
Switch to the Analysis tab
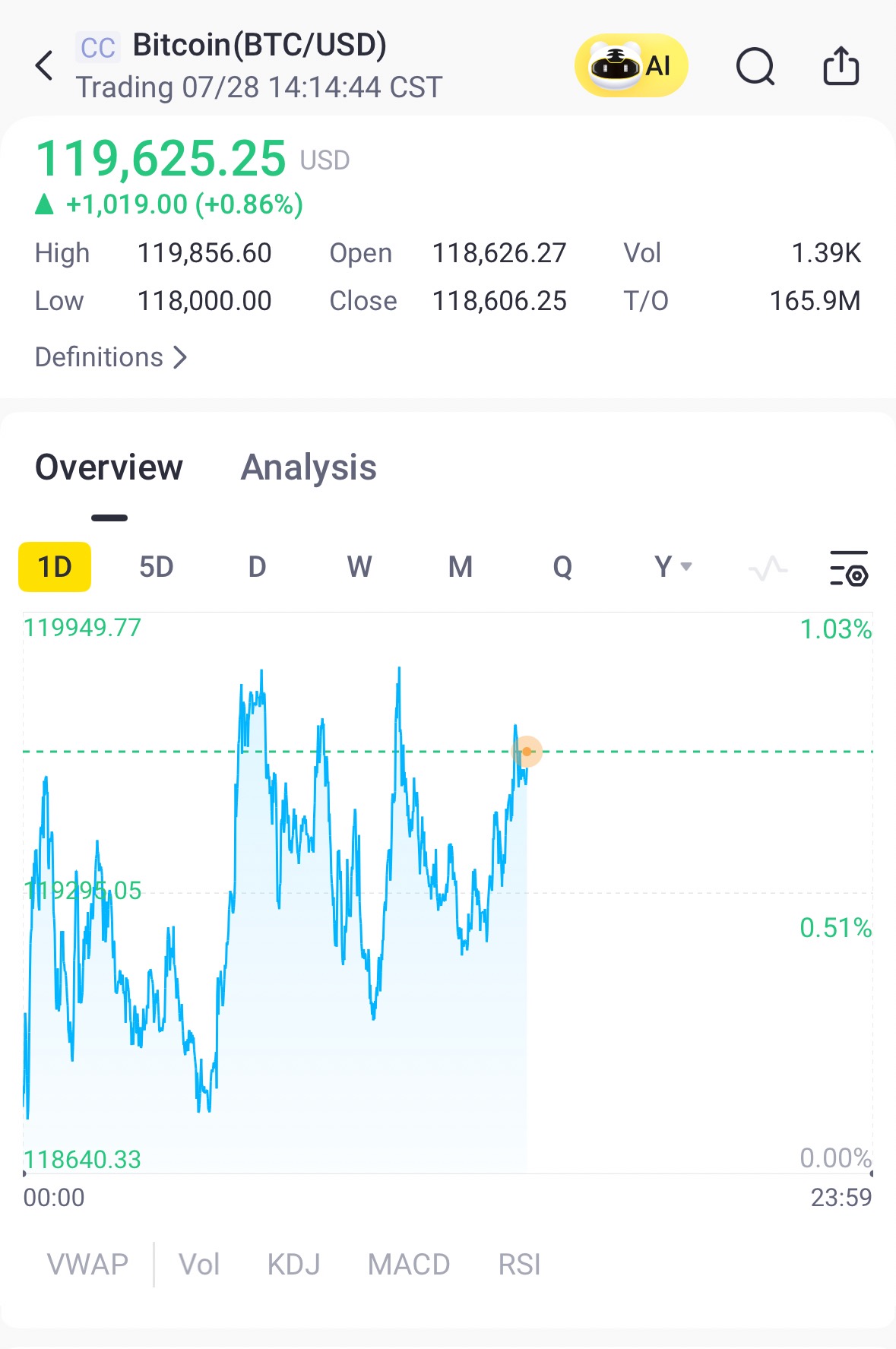click(309, 467)
